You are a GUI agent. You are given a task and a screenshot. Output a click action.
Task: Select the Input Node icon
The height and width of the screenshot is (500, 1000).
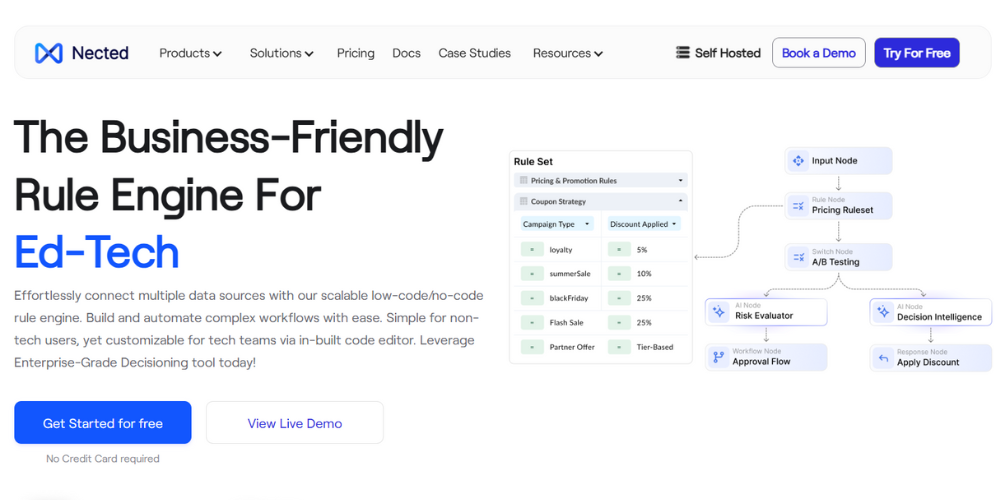click(798, 161)
